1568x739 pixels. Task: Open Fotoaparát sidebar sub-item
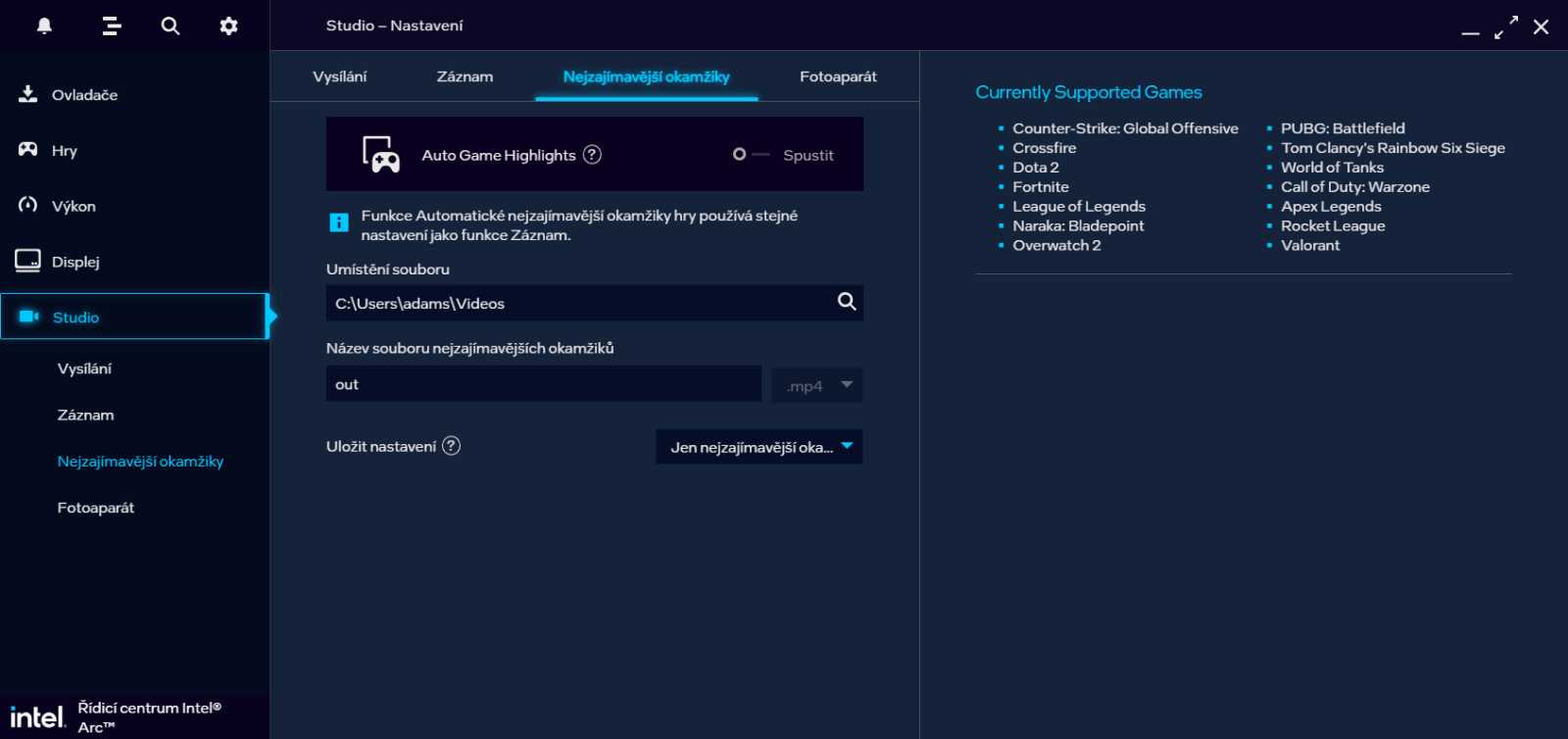(x=95, y=508)
